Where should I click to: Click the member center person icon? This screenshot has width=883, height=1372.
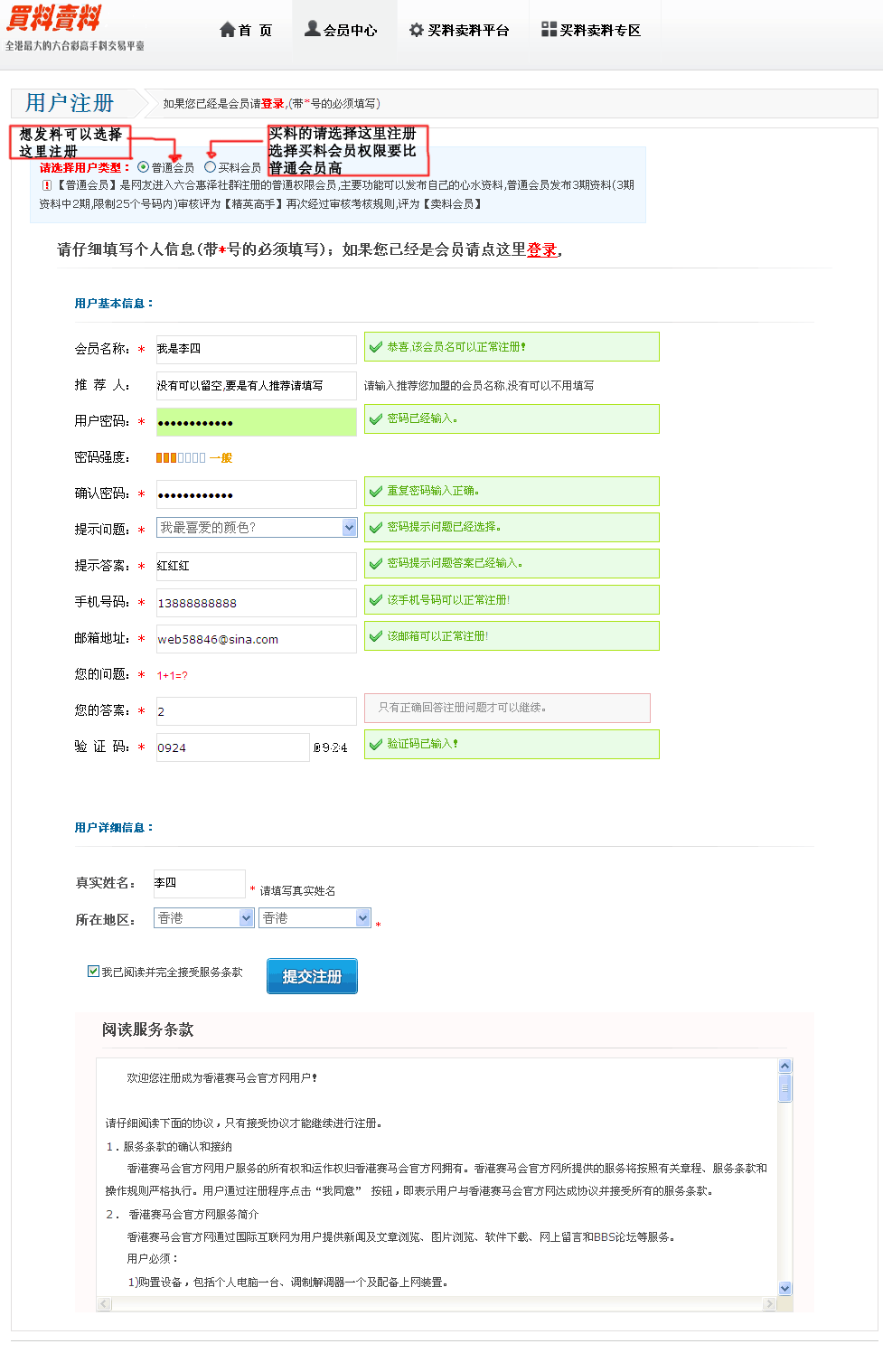coord(312,29)
